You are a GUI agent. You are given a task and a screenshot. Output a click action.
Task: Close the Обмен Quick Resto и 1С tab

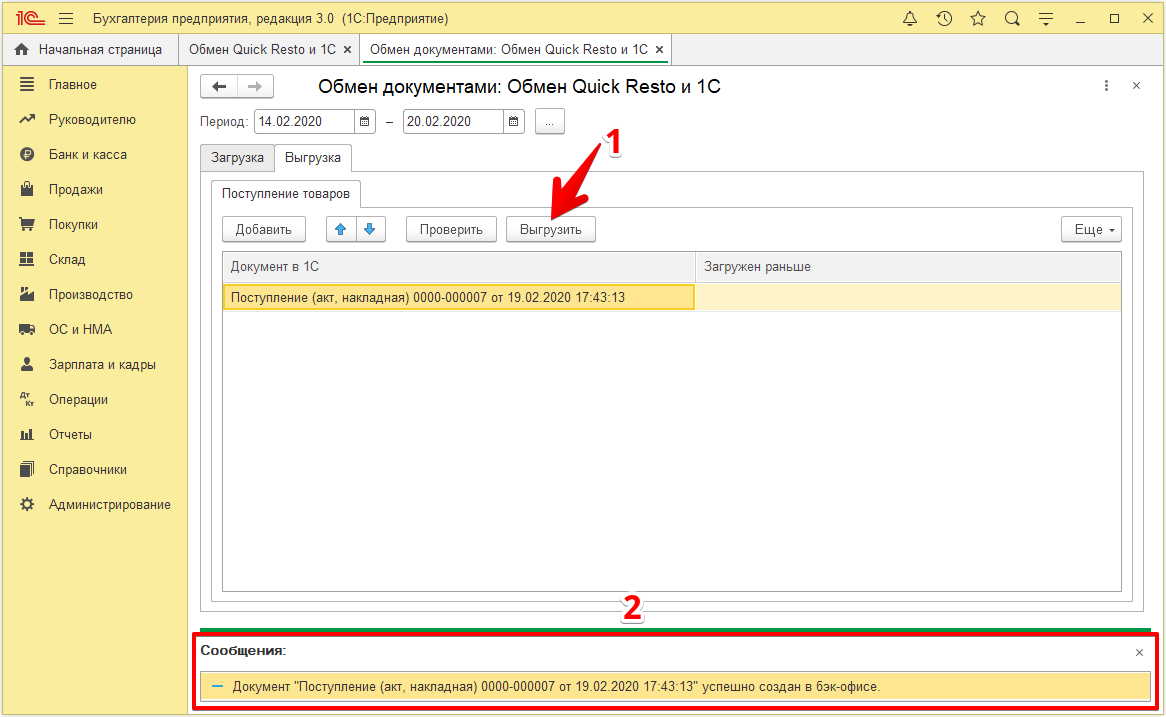click(347, 50)
